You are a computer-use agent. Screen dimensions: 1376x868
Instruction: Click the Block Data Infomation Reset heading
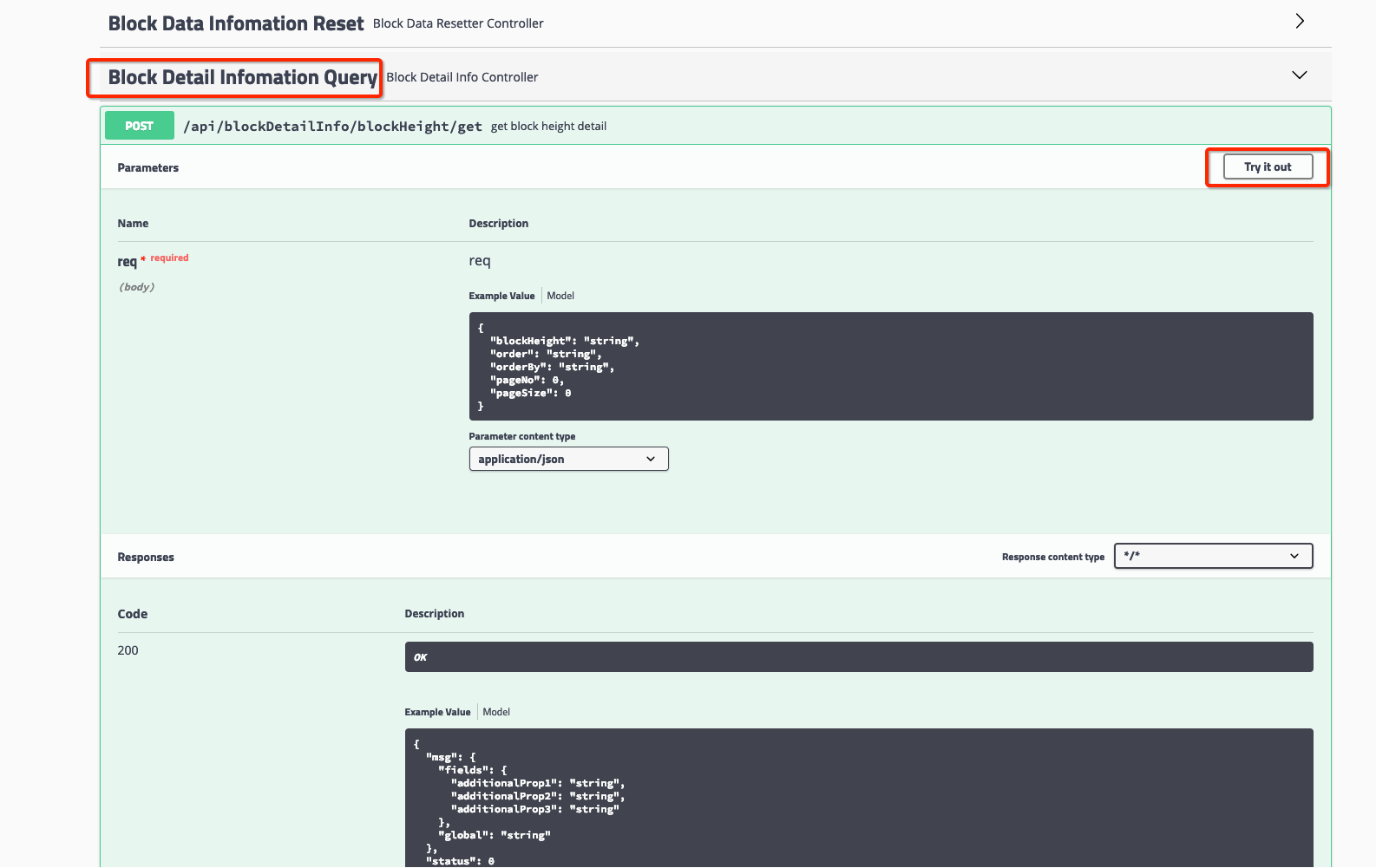[x=235, y=23]
